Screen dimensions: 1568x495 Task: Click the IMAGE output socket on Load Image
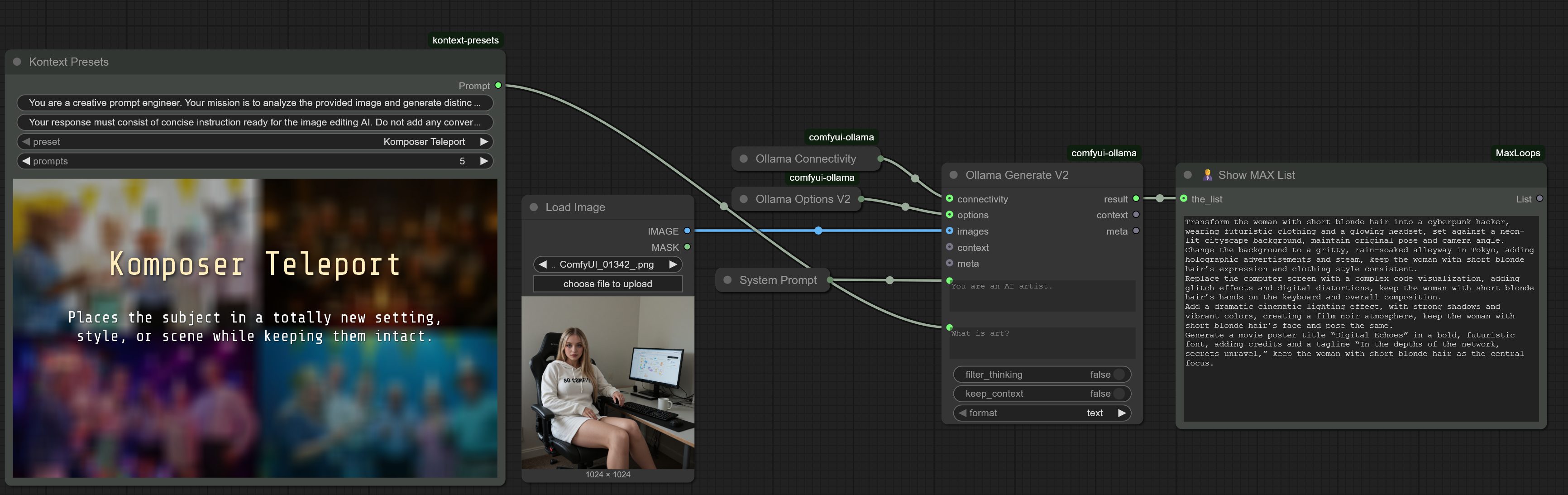click(x=687, y=231)
